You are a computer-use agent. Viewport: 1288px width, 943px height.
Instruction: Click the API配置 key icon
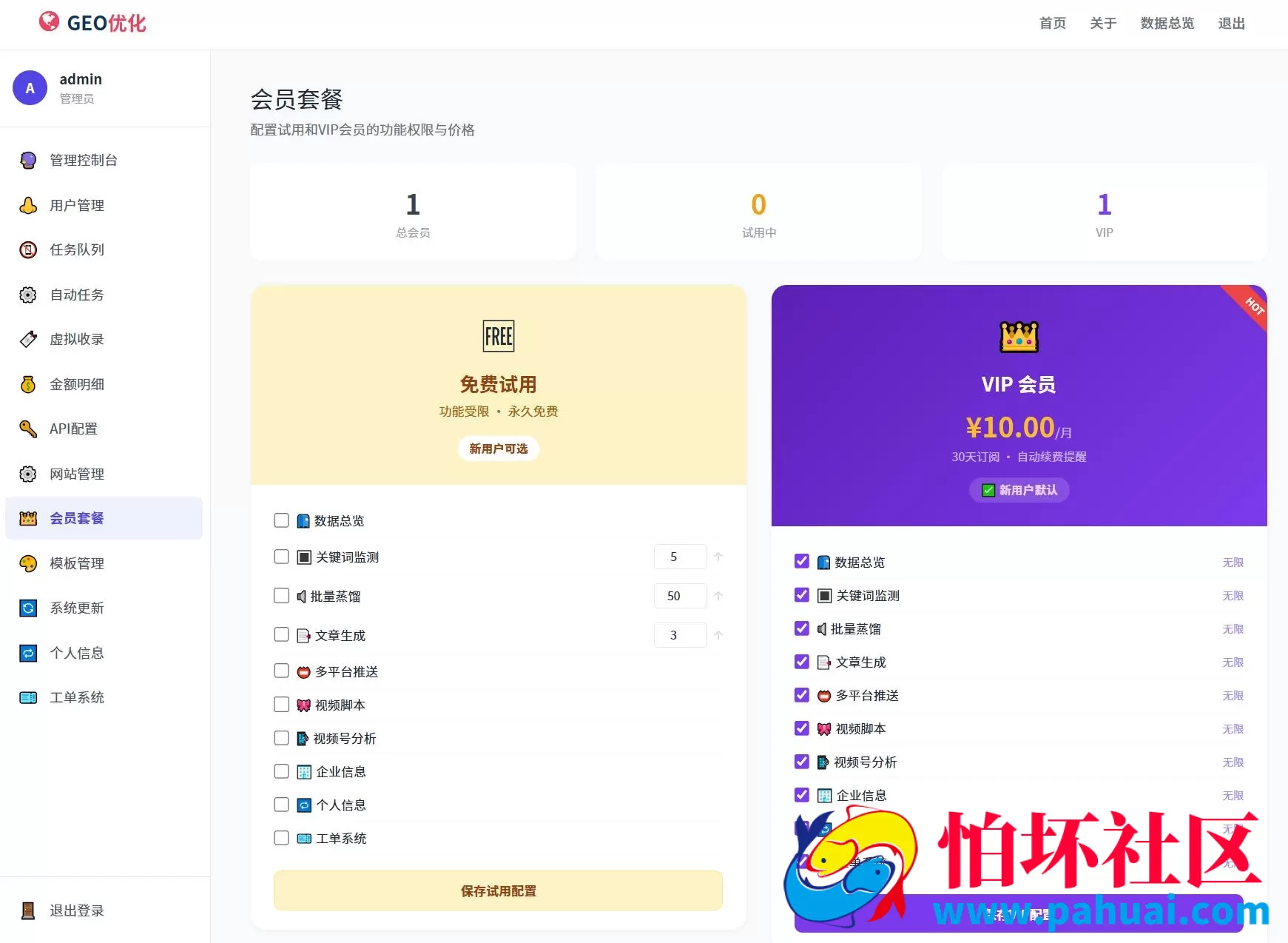point(28,429)
